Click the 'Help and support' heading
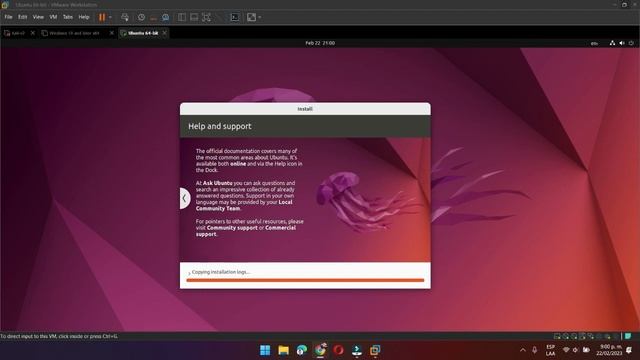The image size is (640, 360). pos(220,126)
